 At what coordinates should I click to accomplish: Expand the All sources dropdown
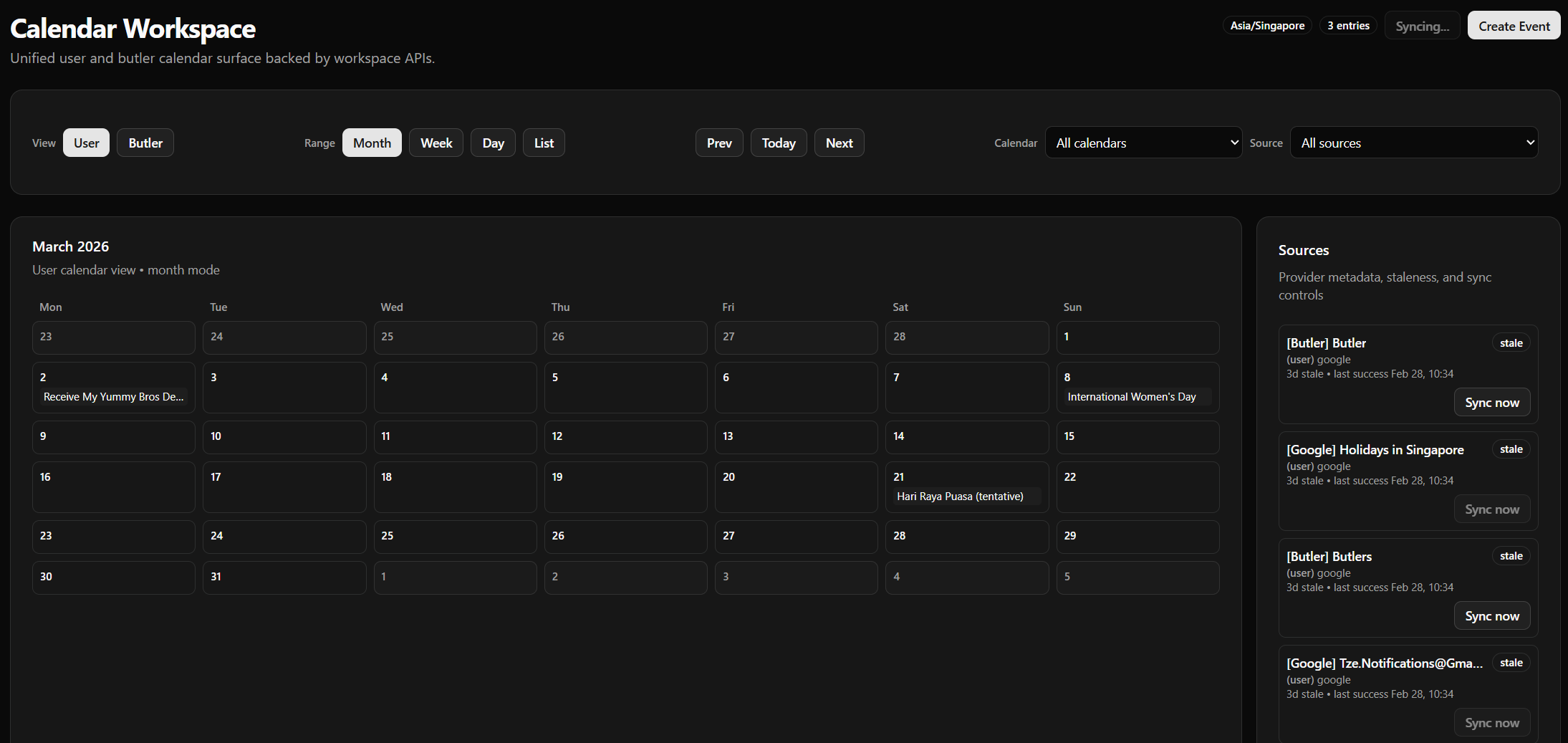(1413, 143)
